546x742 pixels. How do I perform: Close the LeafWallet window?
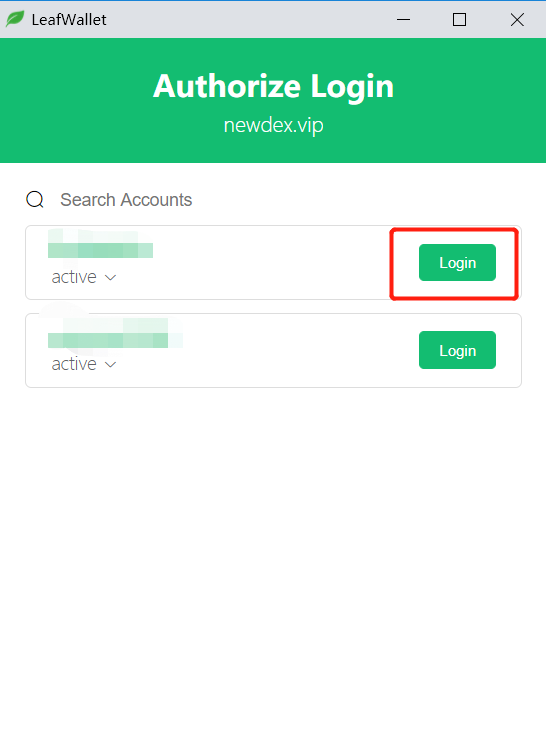coord(517,19)
